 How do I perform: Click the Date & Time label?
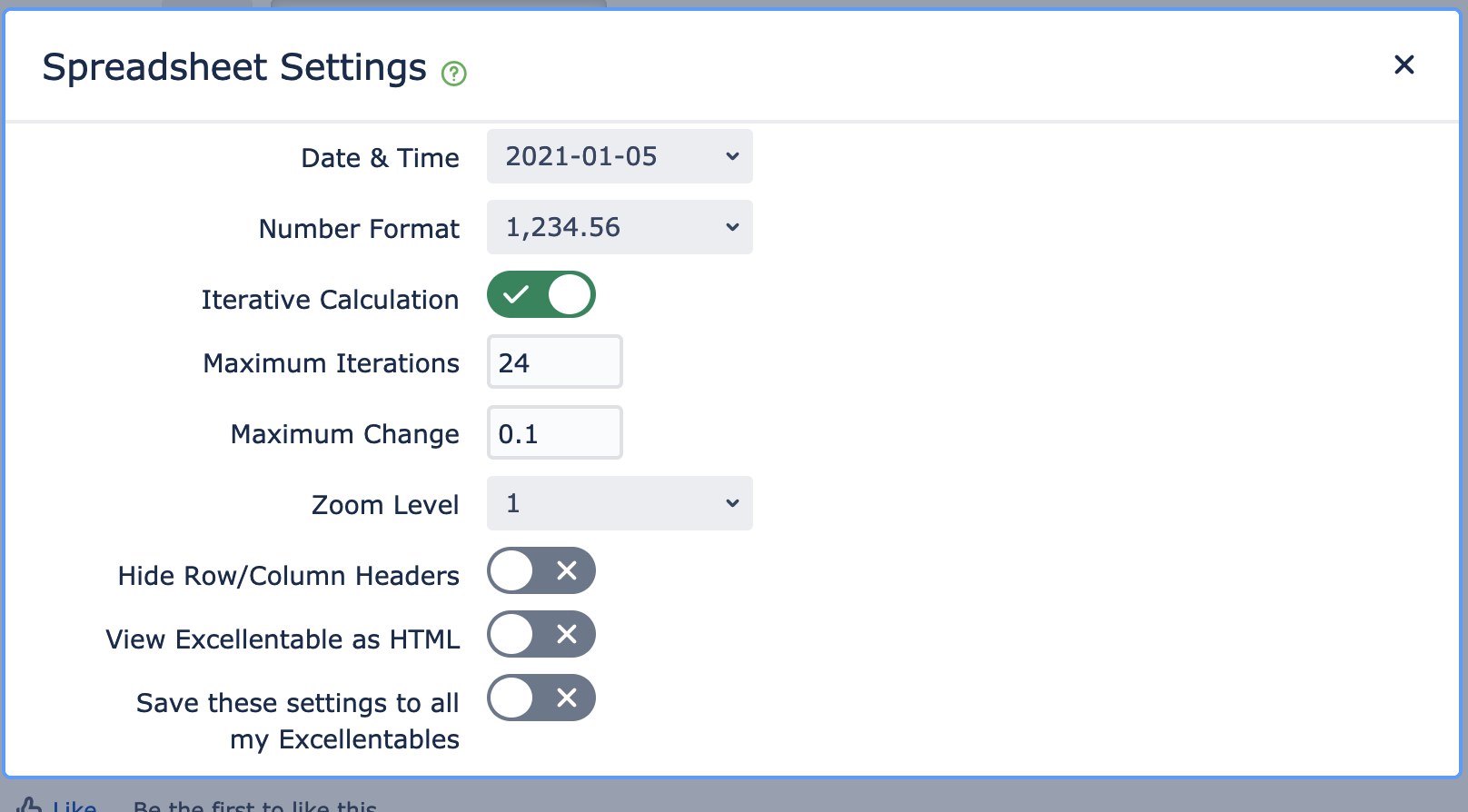point(380,158)
